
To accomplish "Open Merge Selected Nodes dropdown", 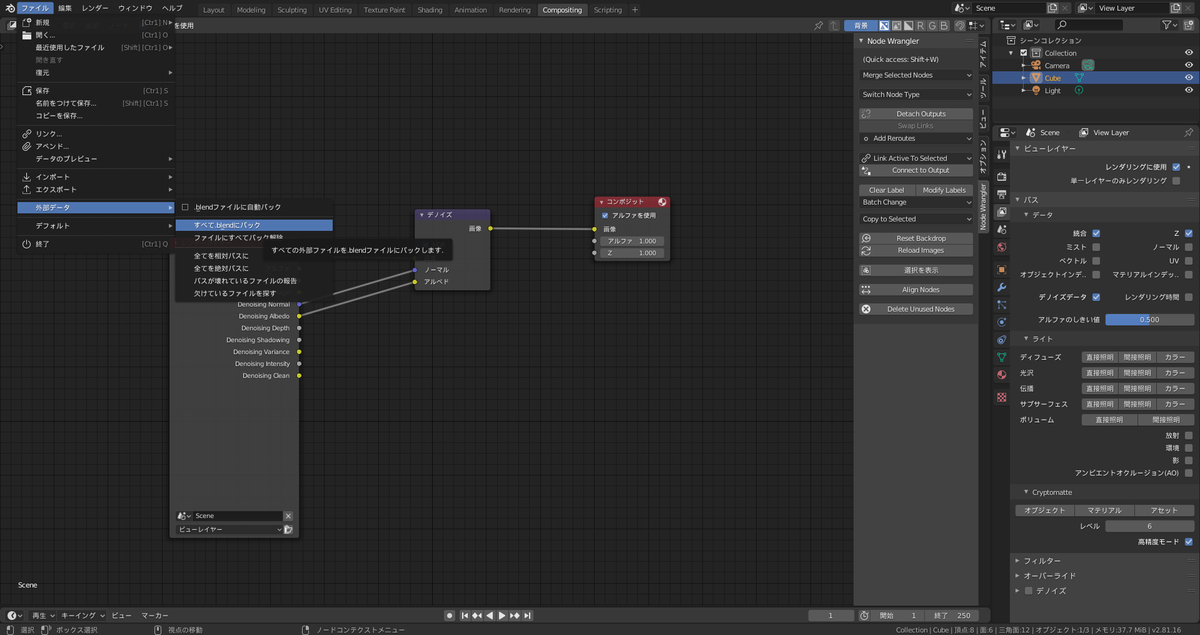I will pyautogui.click(x=916, y=75).
